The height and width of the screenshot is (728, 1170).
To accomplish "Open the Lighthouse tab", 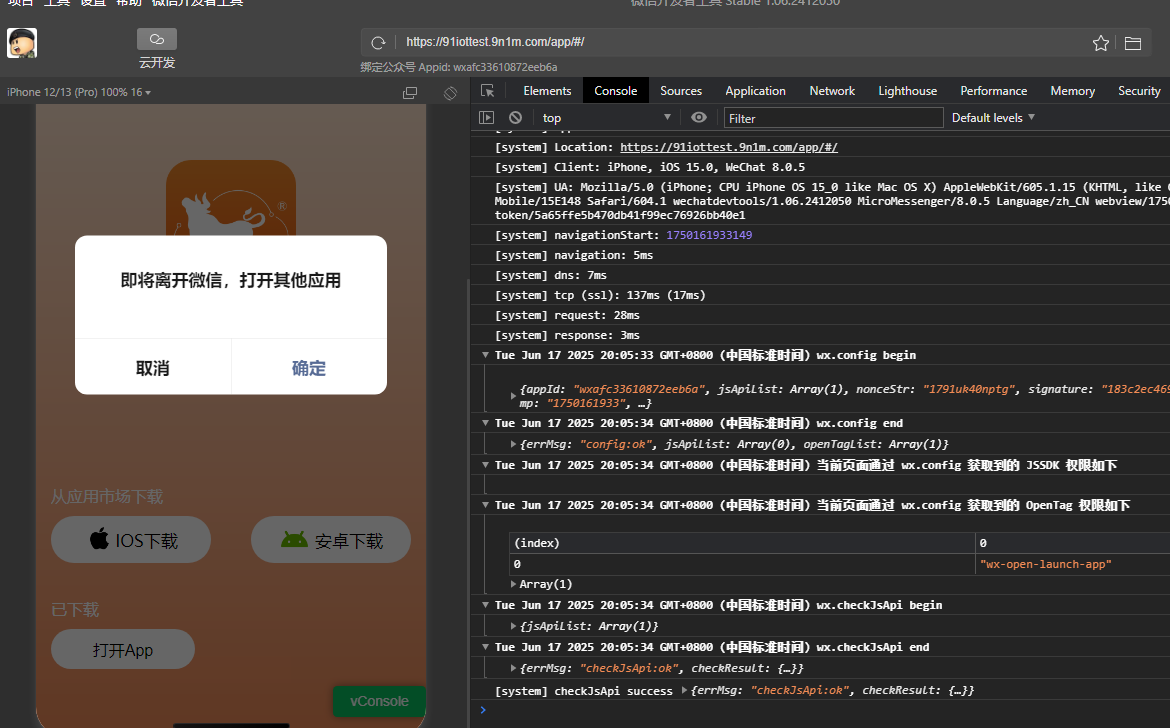I will 907,90.
